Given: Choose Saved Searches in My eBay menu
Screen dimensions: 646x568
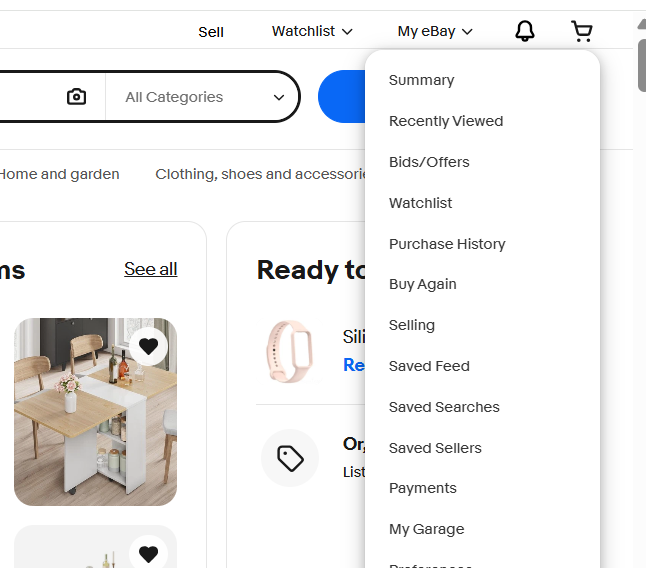Looking at the screenshot, I should tap(444, 407).
